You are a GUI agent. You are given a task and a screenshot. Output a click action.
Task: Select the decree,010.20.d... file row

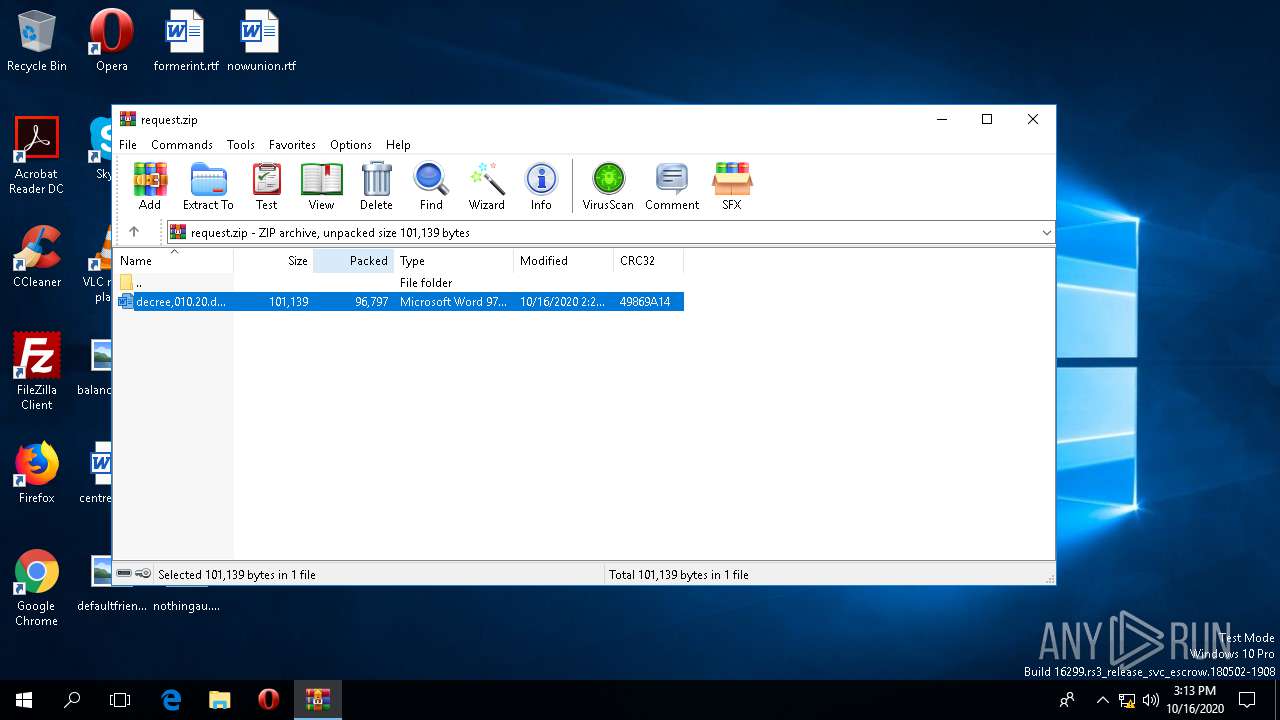[x=400, y=301]
